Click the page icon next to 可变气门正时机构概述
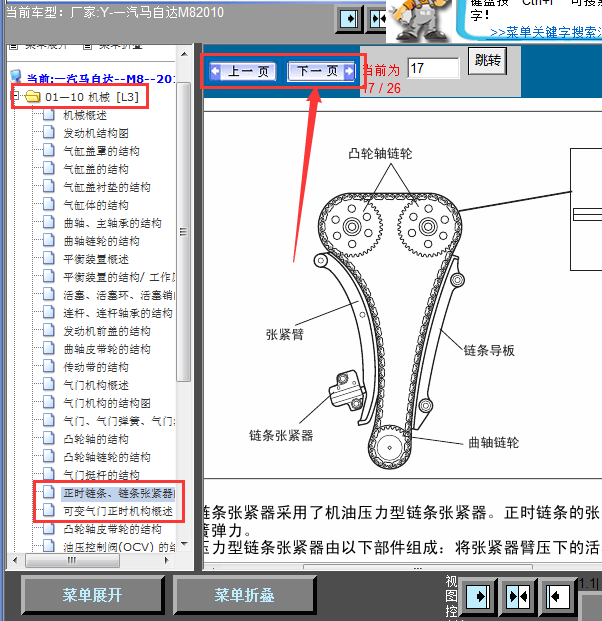Image resolution: width=602 pixels, height=621 pixels. point(49,511)
